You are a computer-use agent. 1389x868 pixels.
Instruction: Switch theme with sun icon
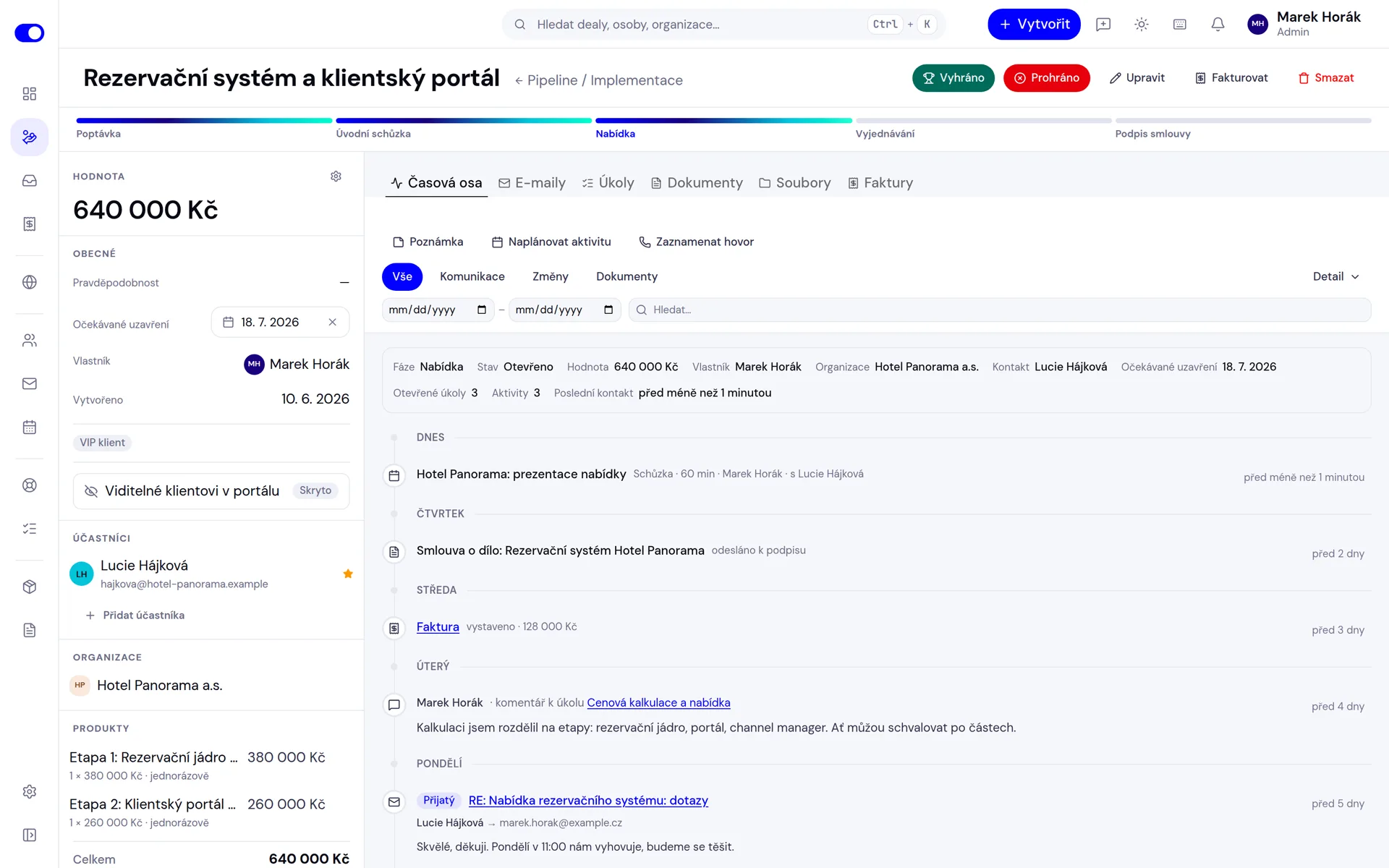pyautogui.click(x=1142, y=25)
